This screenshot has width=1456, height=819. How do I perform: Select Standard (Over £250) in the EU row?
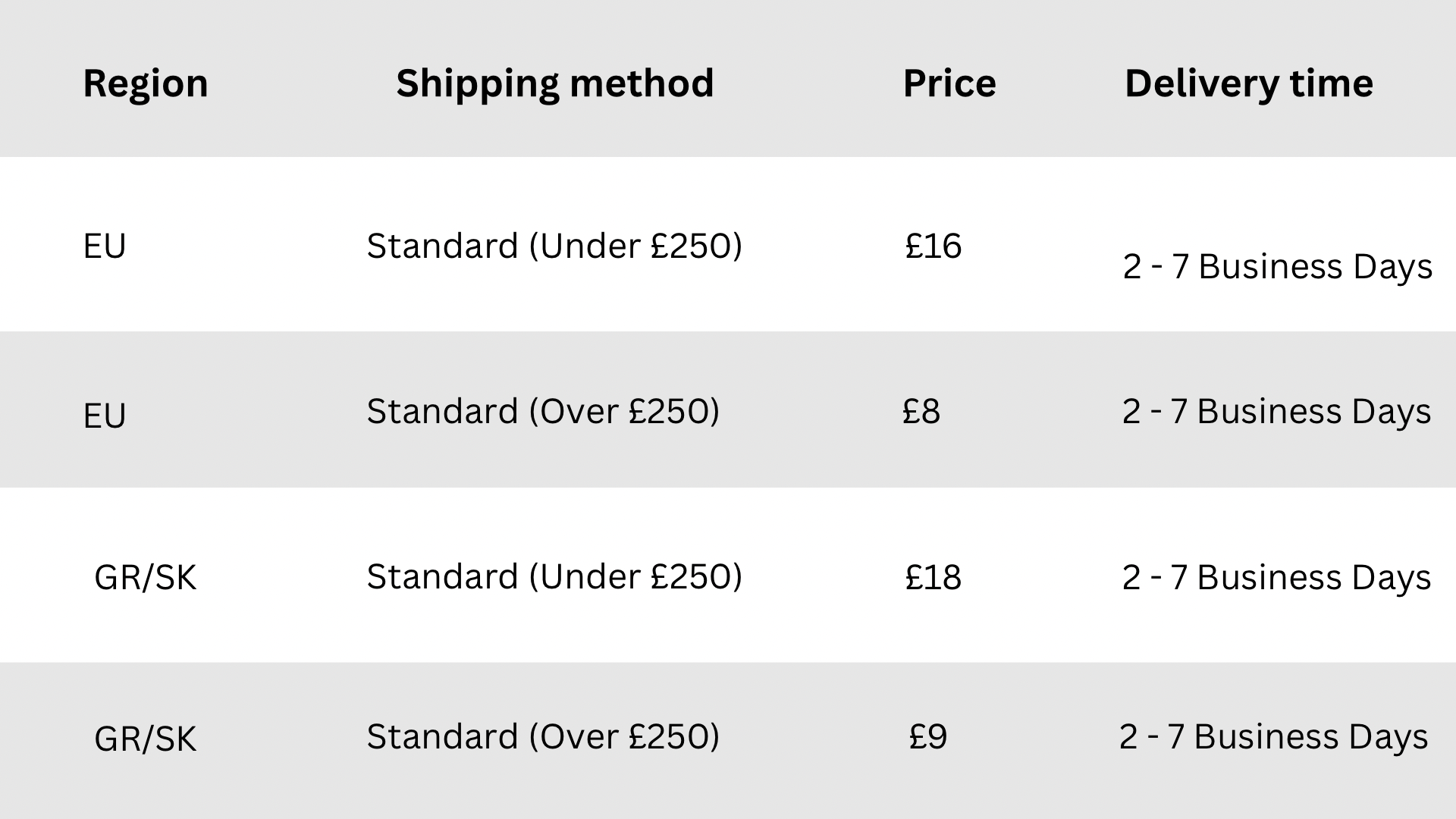point(543,411)
